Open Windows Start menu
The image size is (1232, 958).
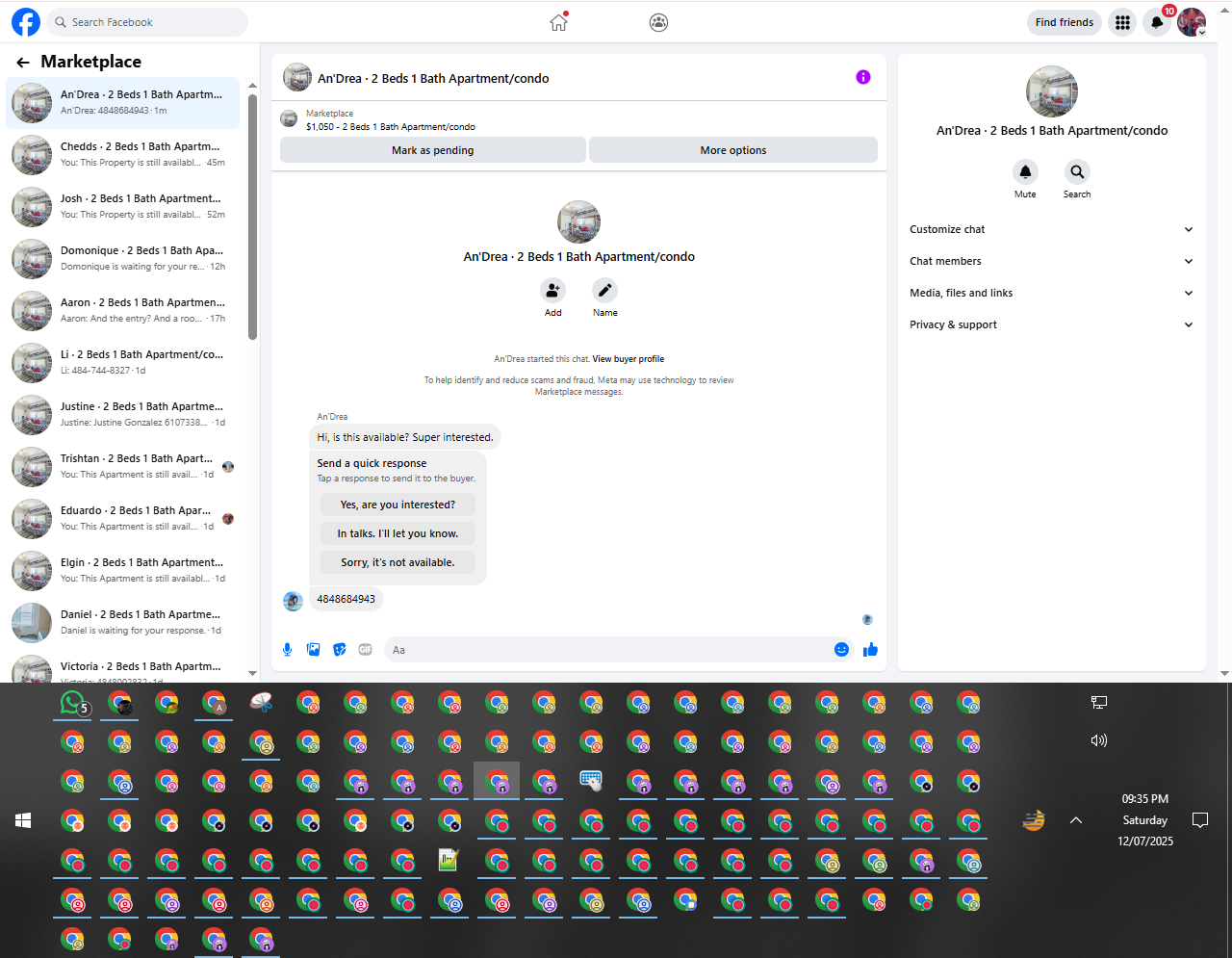(24, 820)
